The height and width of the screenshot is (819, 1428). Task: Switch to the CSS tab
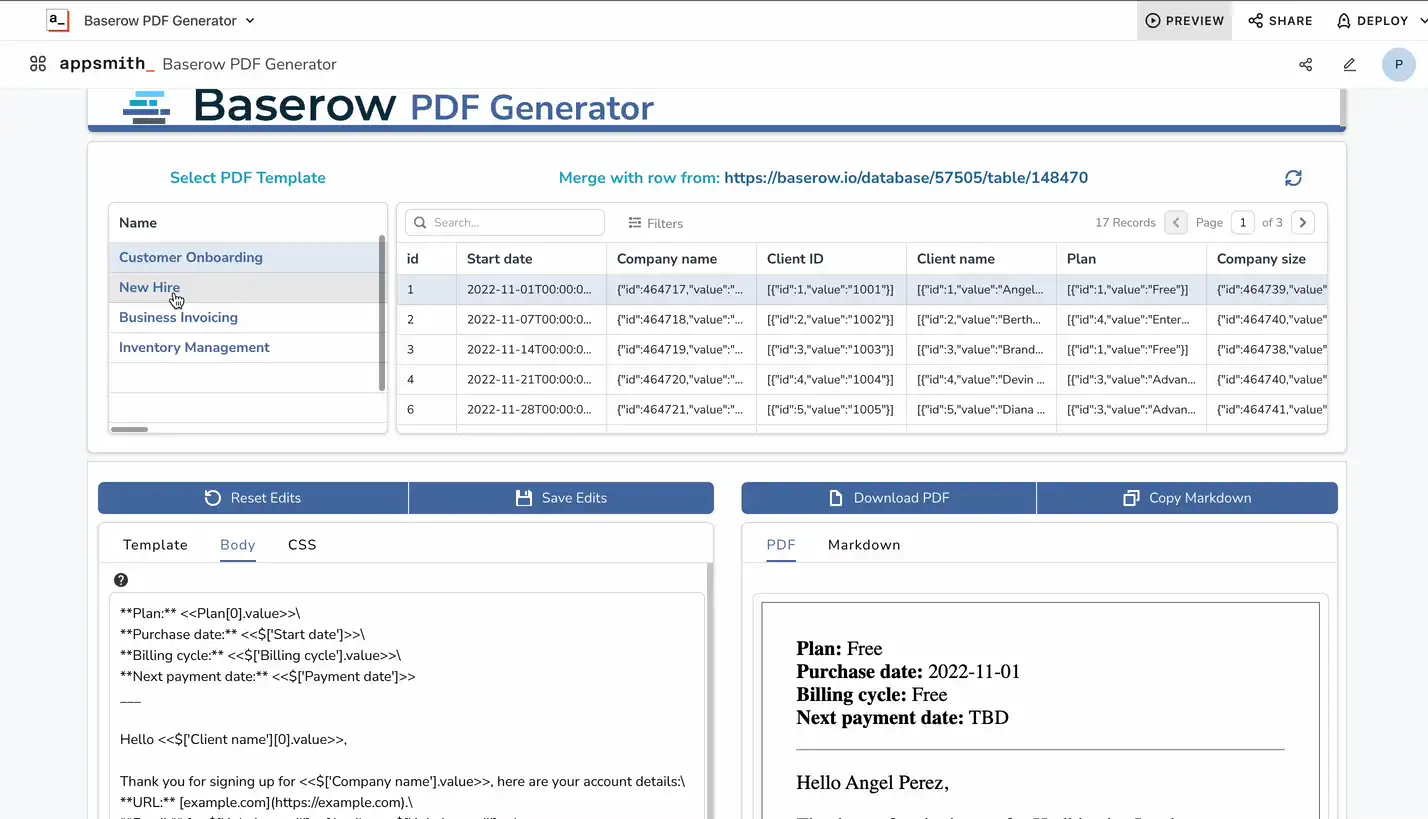(x=302, y=545)
